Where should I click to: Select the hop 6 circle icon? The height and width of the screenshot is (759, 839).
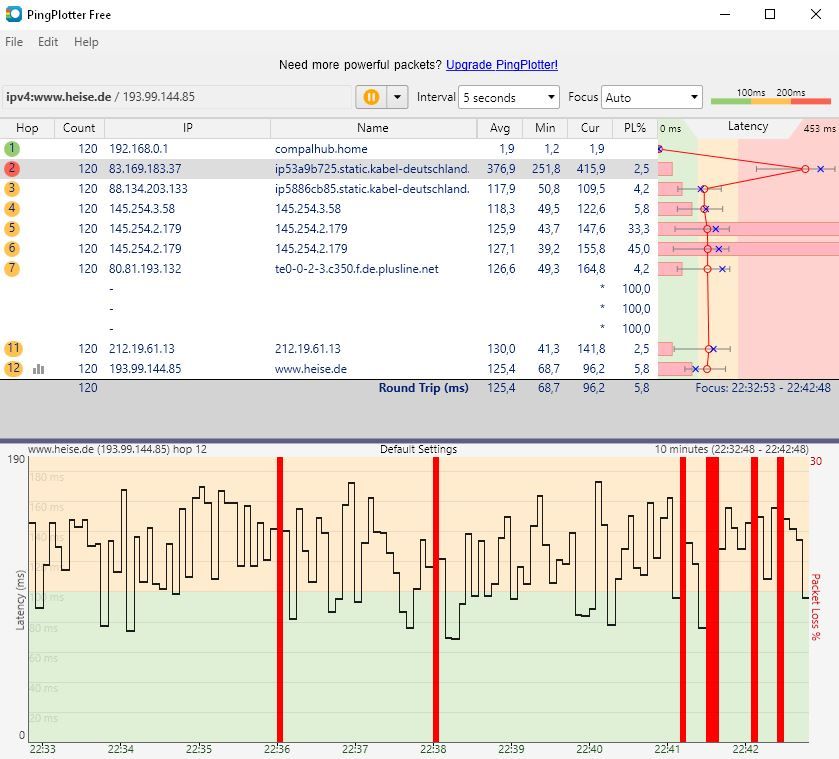pos(12,248)
